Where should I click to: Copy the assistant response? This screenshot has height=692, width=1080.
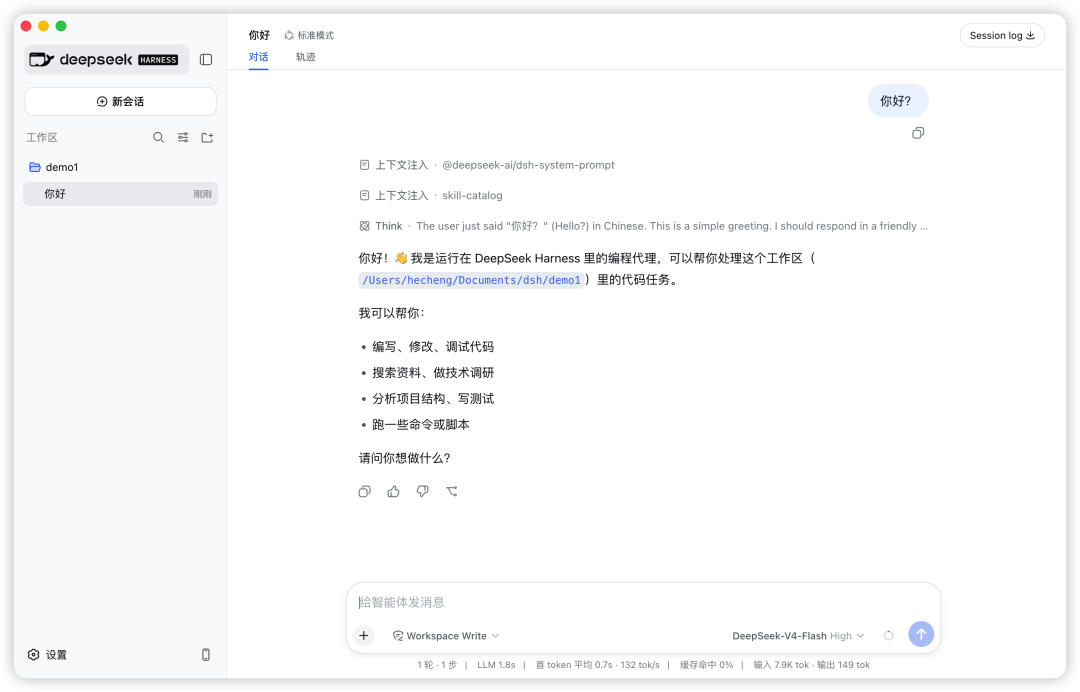pyautogui.click(x=364, y=492)
